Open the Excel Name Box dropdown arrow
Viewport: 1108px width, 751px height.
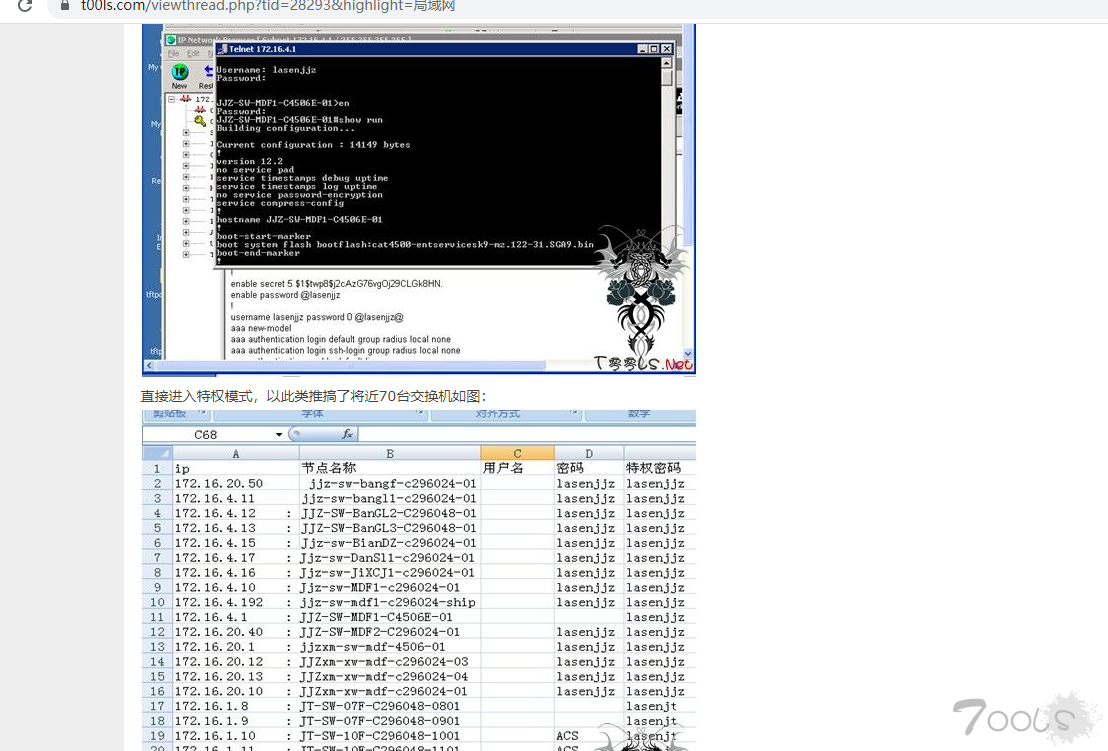(x=279, y=434)
